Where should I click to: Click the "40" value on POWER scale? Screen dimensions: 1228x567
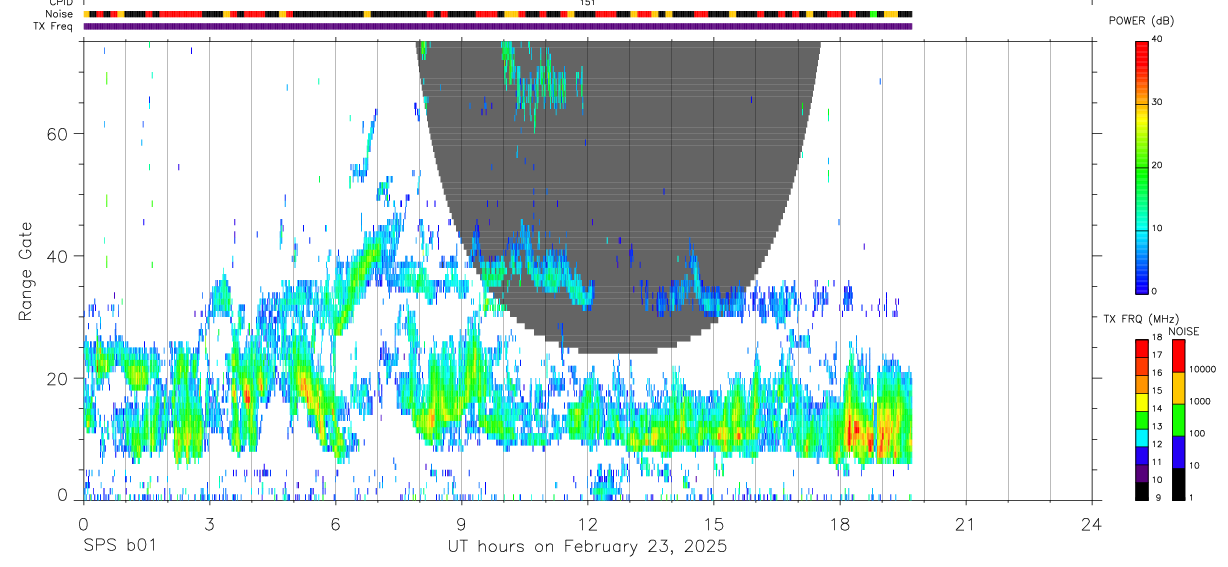point(1157,40)
